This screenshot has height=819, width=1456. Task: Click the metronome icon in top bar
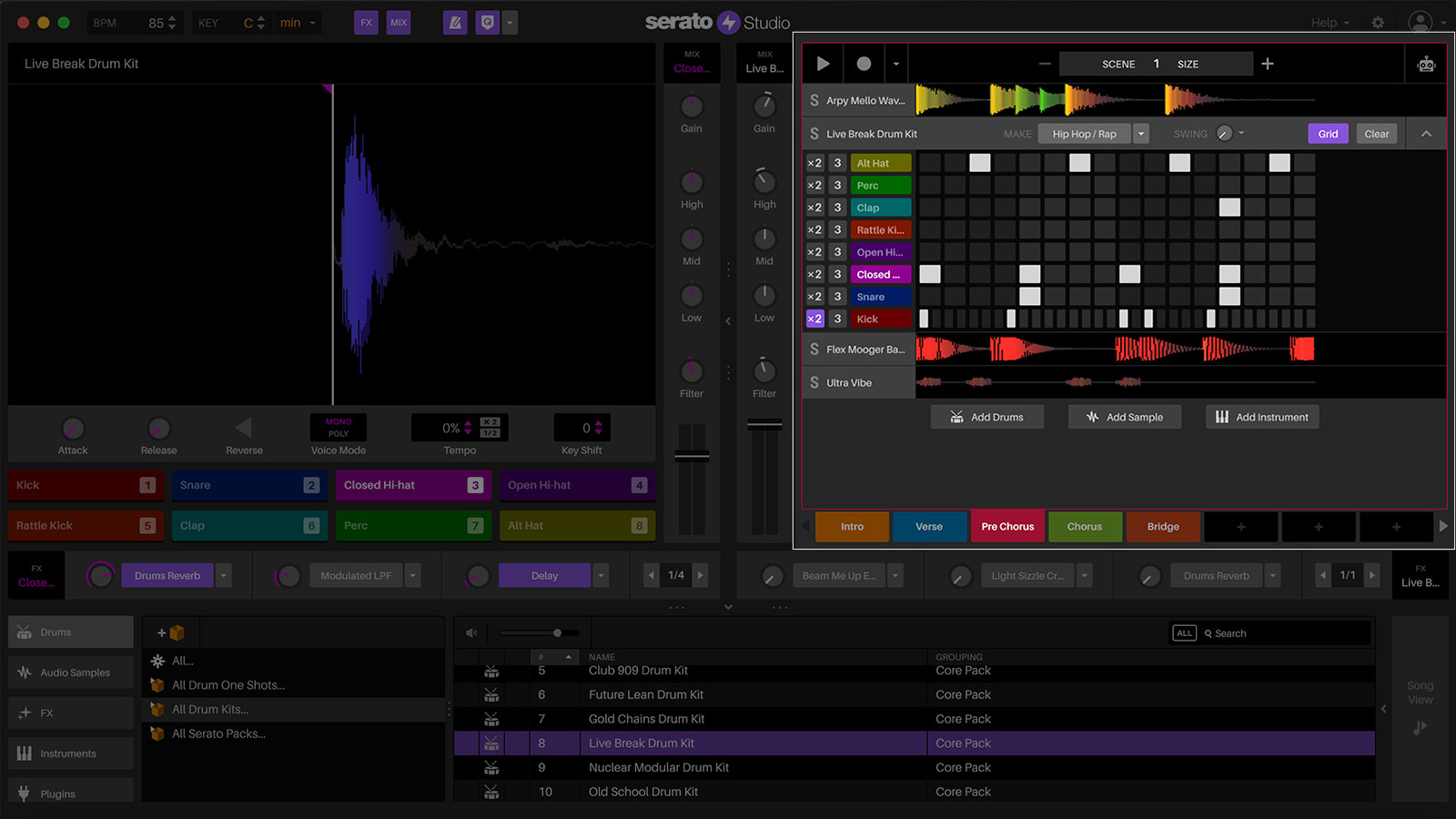tap(455, 23)
